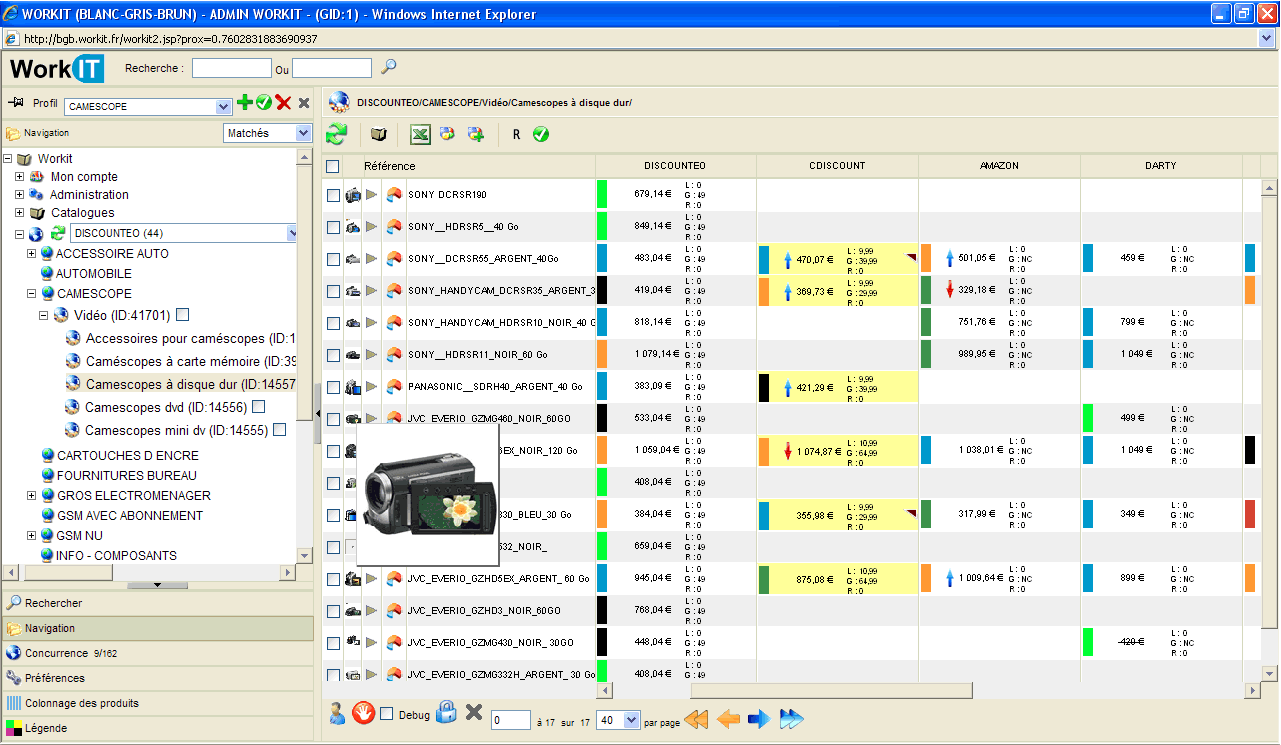Viewport: 1281px width, 745px height.
Task: Select CARTOUCHES D ENCRE category
Action: click(x=128, y=456)
